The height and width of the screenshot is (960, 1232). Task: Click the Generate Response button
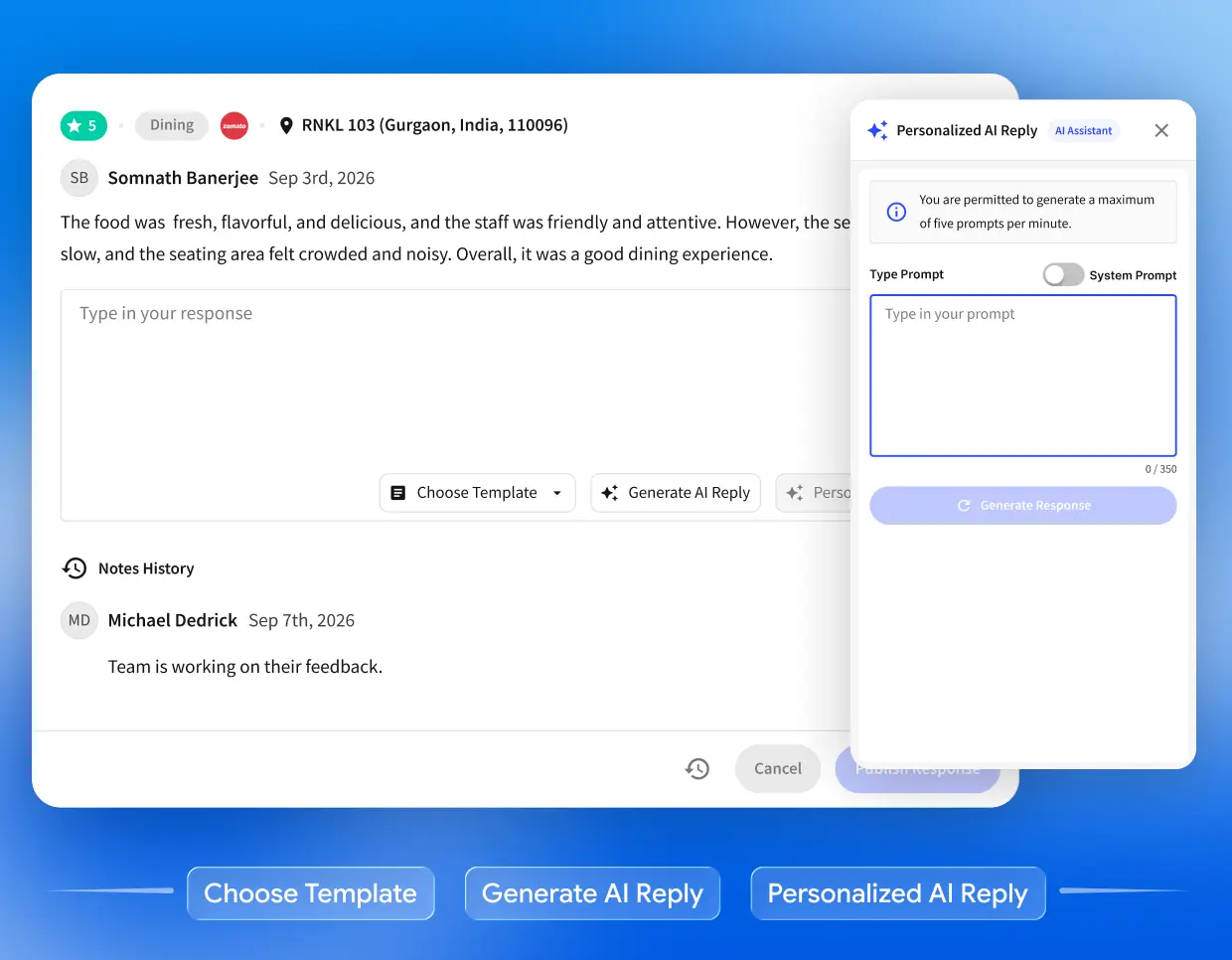click(x=1023, y=505)
